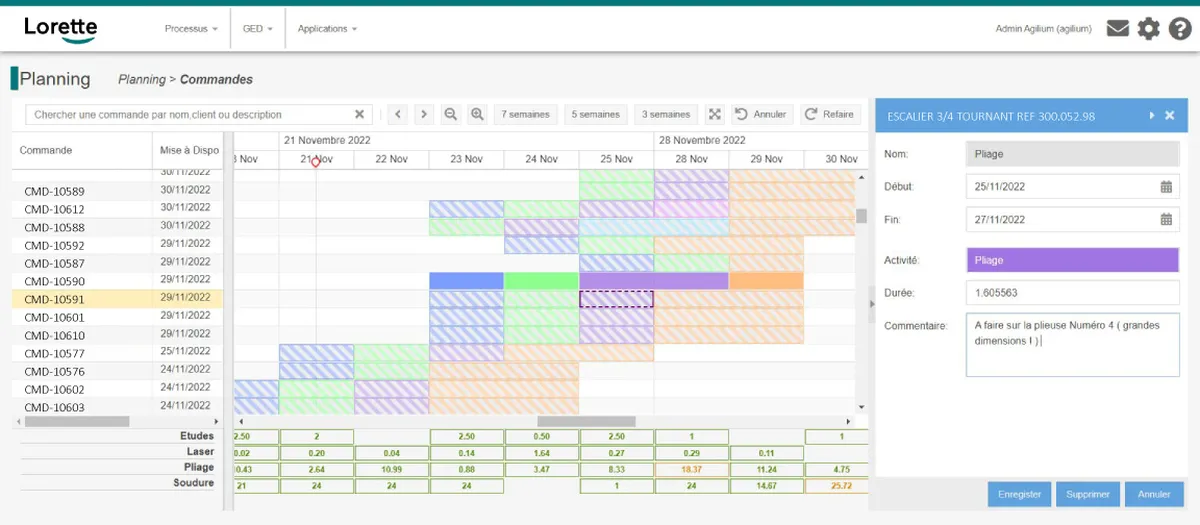The image size is (1200, 525).
Task: Open calendar picker for Fin date
Action: tap(1166, 219)
